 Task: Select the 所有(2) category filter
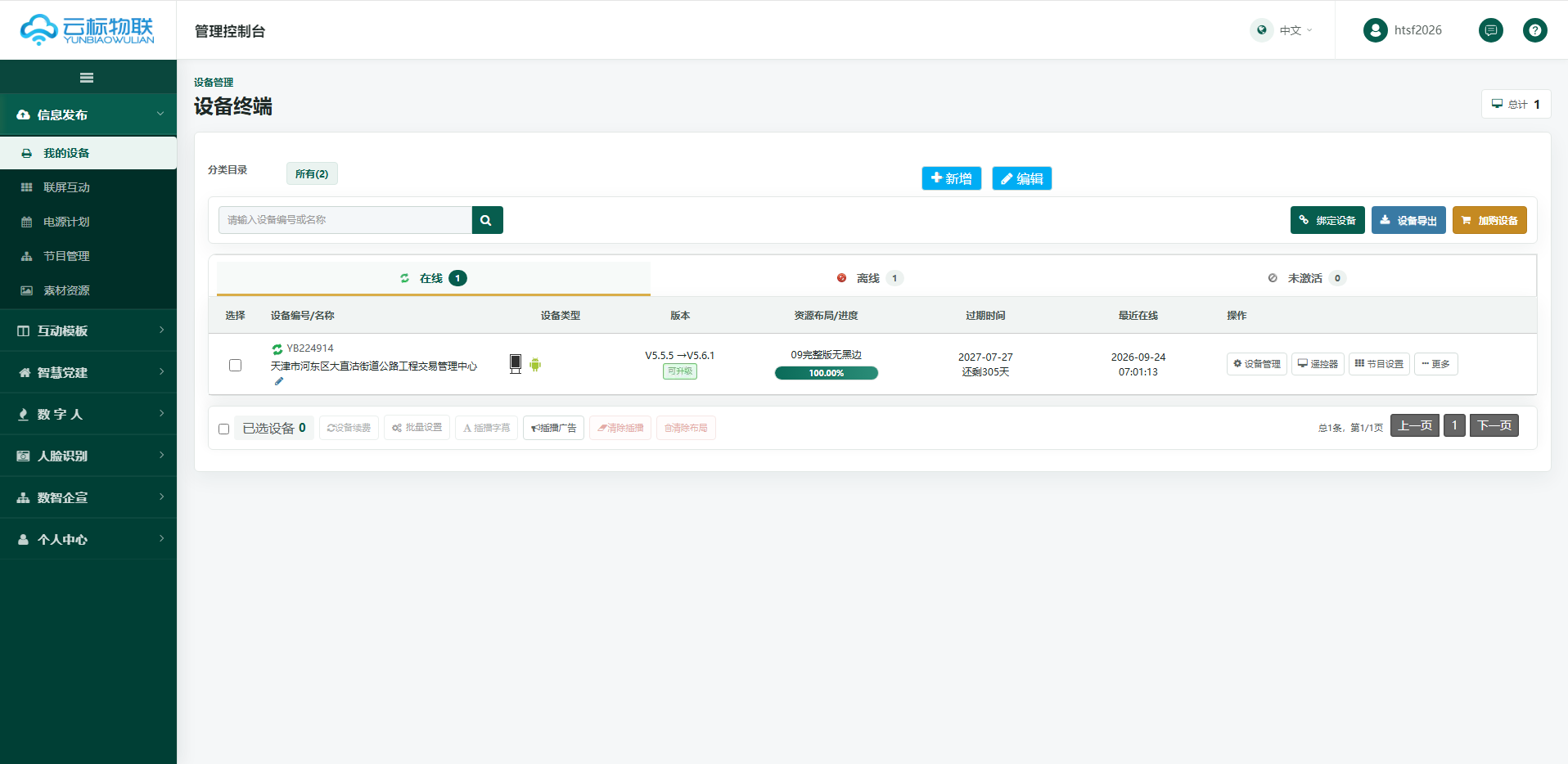(x=312, y=173)
